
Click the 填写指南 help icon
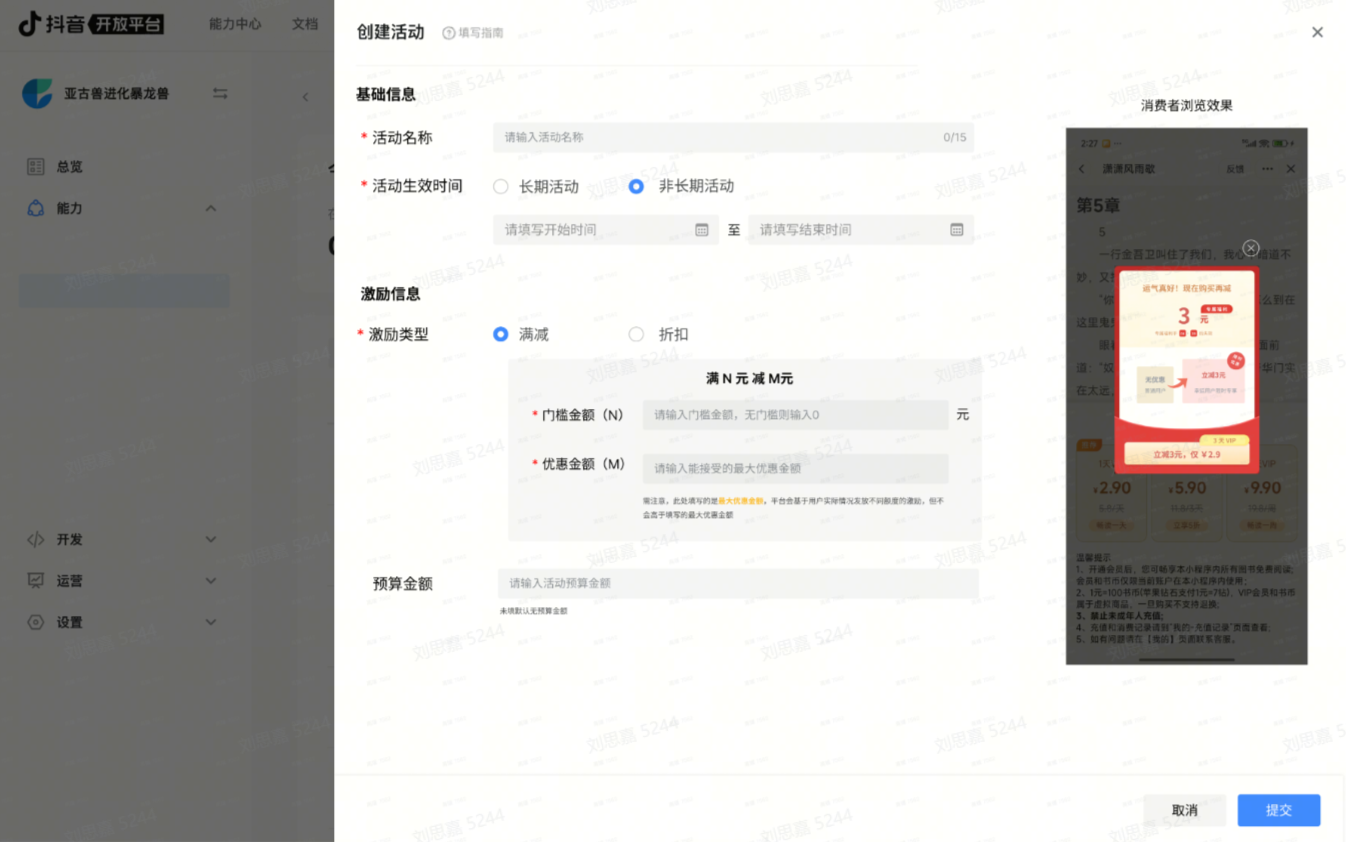coord(449,33)
